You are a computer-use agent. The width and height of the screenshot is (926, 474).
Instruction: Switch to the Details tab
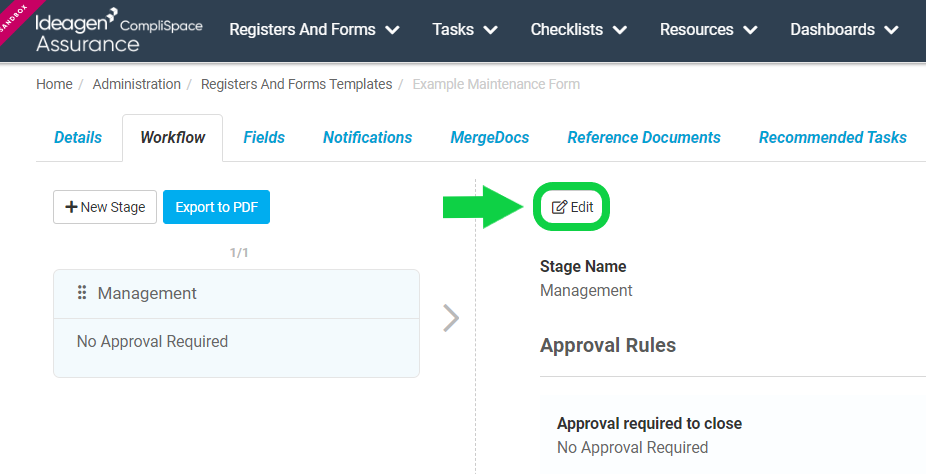tap(78, 138)
